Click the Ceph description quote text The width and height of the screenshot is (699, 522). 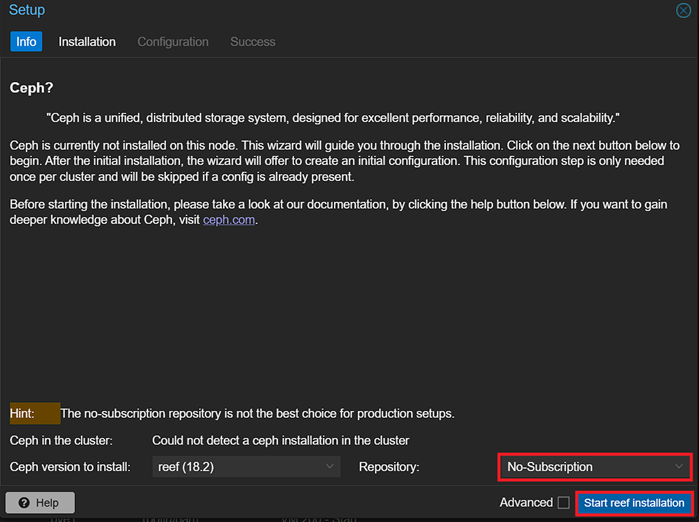coord(333,117)
